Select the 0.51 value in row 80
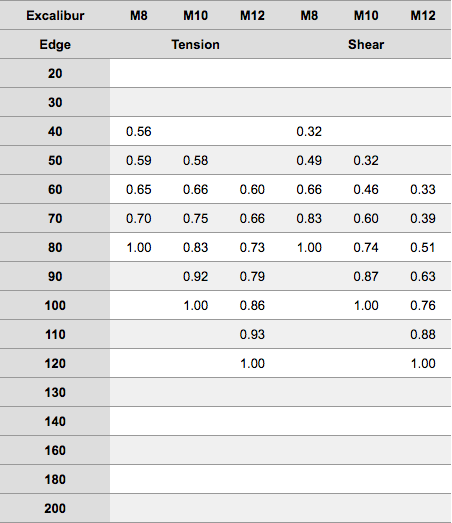This screenshot has width=452, height=523. (423, 247)
